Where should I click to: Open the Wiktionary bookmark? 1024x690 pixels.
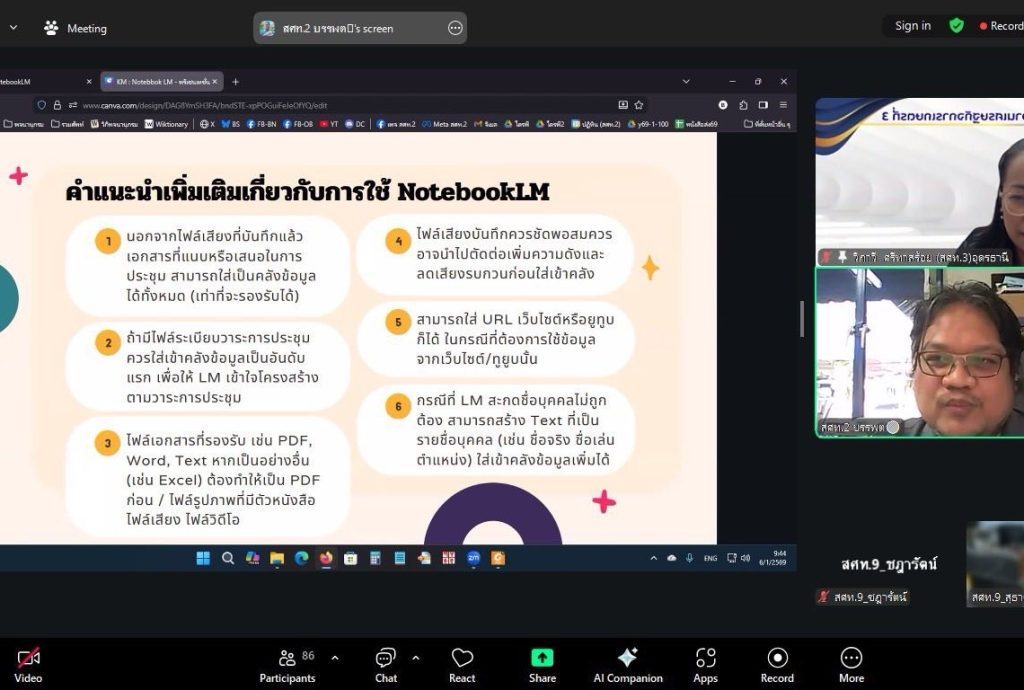coord(166,124)
